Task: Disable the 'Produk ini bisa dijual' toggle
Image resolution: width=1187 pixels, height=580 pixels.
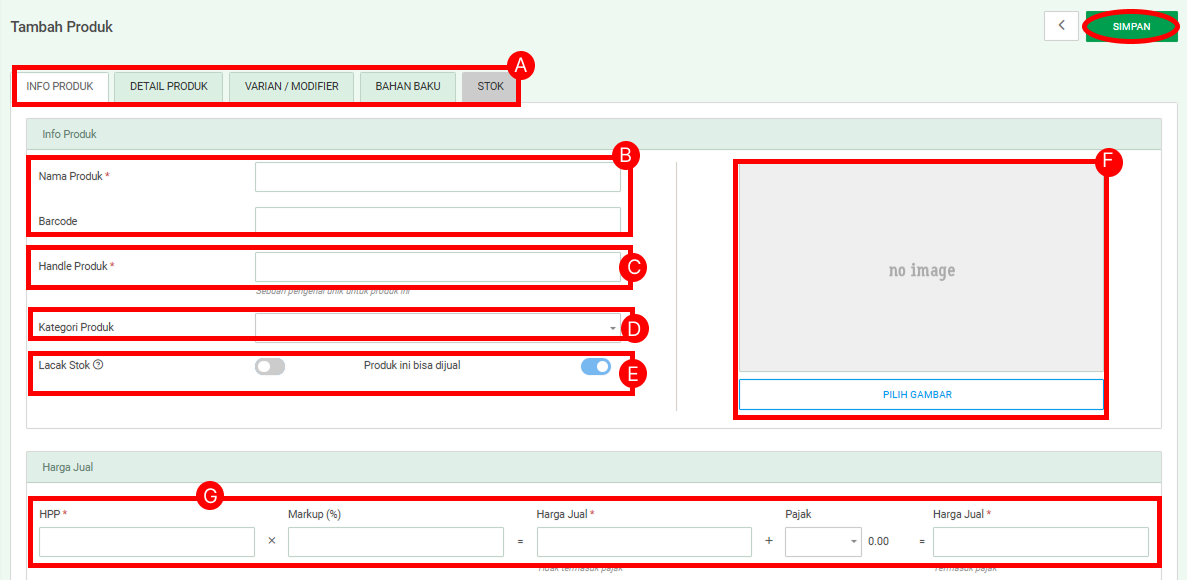Action: (x=595, y=367)
